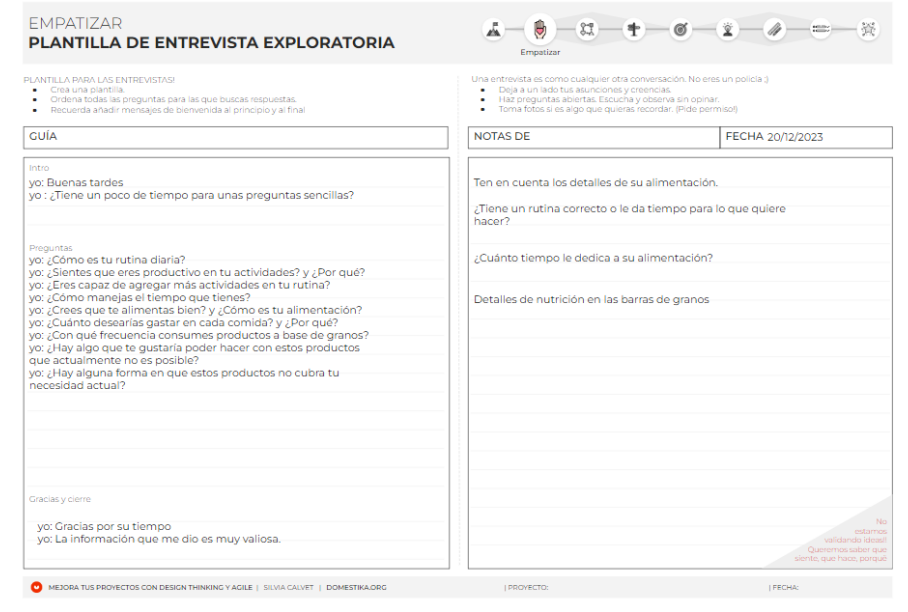The height and width of the screenshot is (612, 908).
Task: Click '¿Crees que te alimentas bien?' question
Action: (x=195, y=310)
